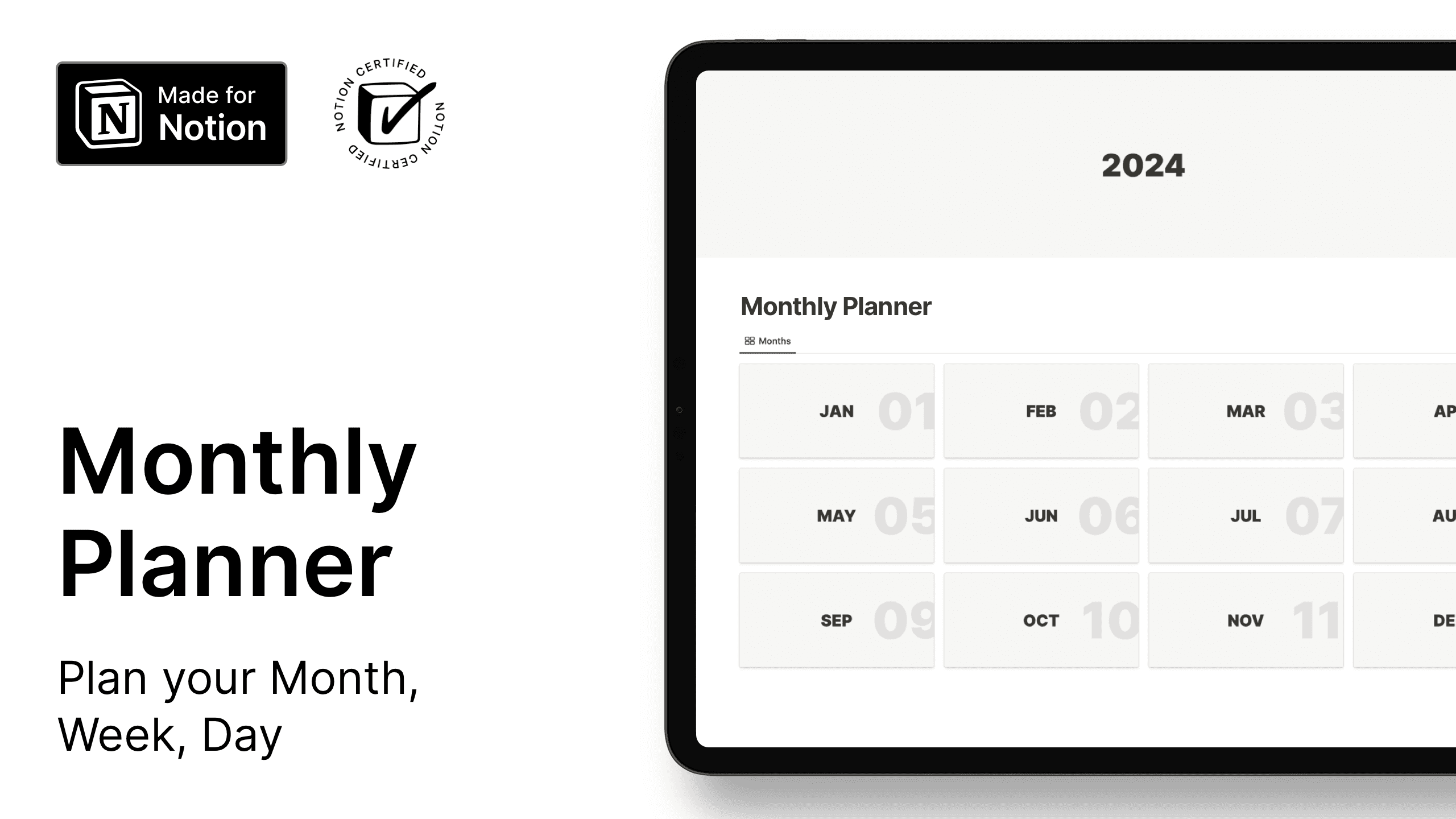Toggle the Months gallery view
The height and width of the screenshot is (819, 1456).
(767, 340)
